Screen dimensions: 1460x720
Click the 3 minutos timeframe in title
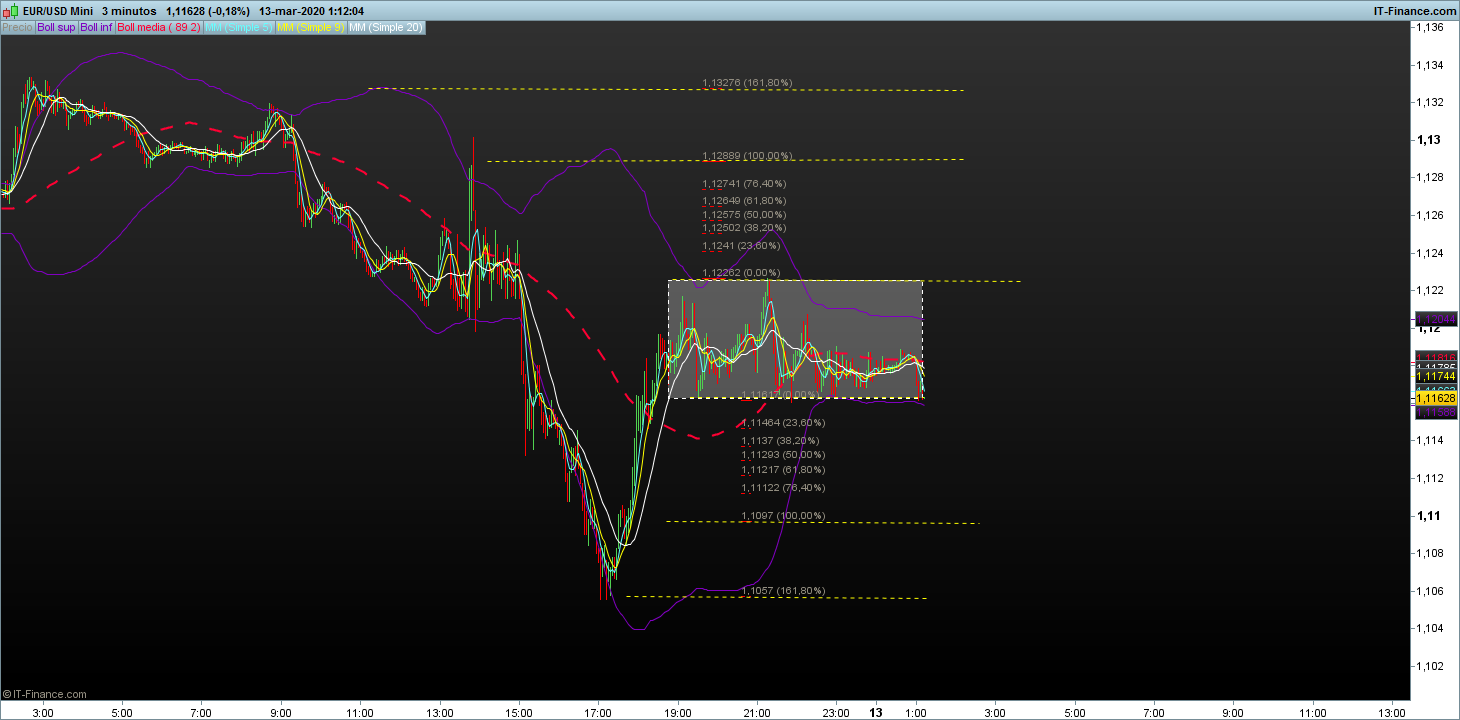(x=128, y=11)
